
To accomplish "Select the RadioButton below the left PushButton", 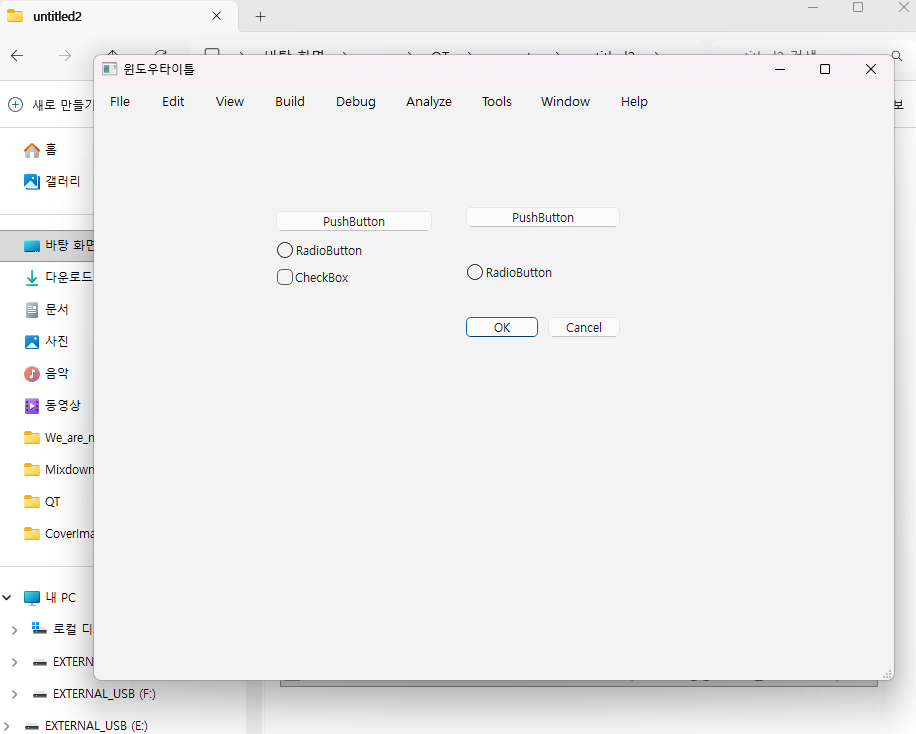I will (285, 250).
